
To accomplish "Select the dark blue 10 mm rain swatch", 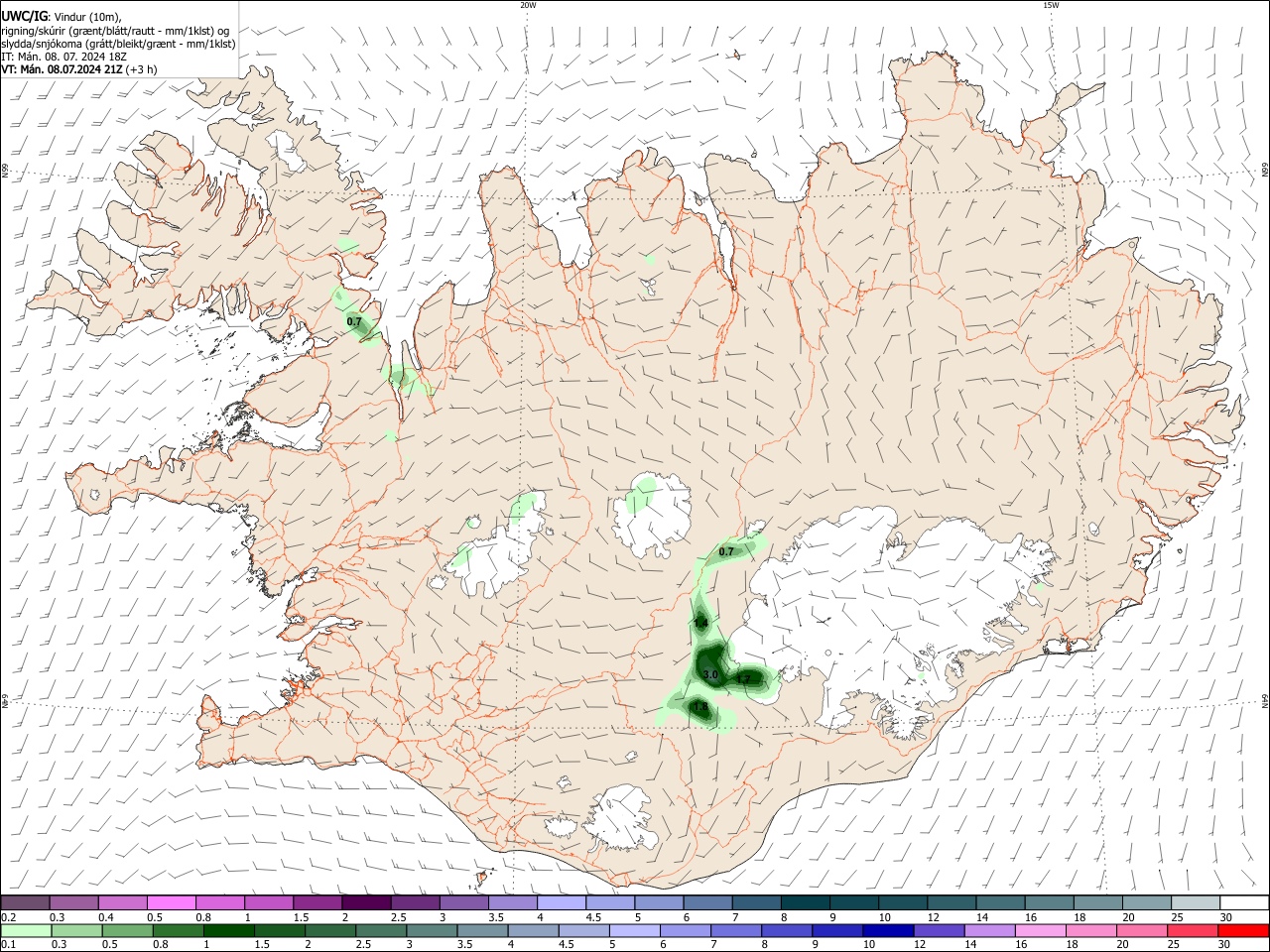I will (x=888, y=930).
